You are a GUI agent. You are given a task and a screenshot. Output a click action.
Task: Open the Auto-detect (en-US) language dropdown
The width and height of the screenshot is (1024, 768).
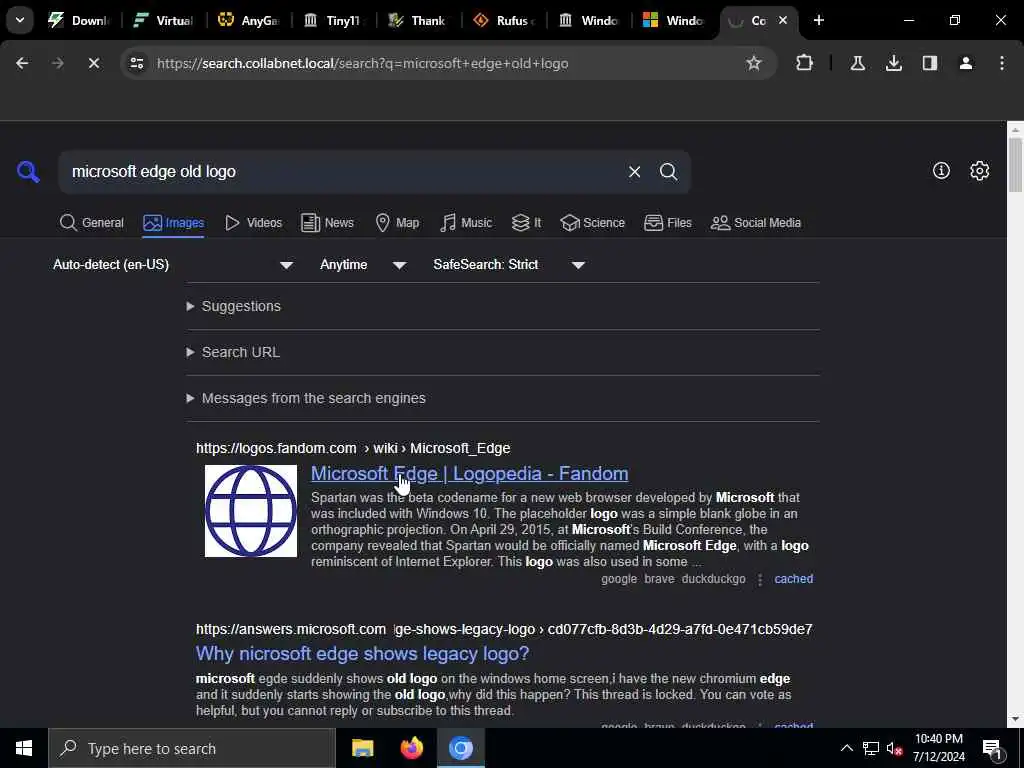coord(172,264)
